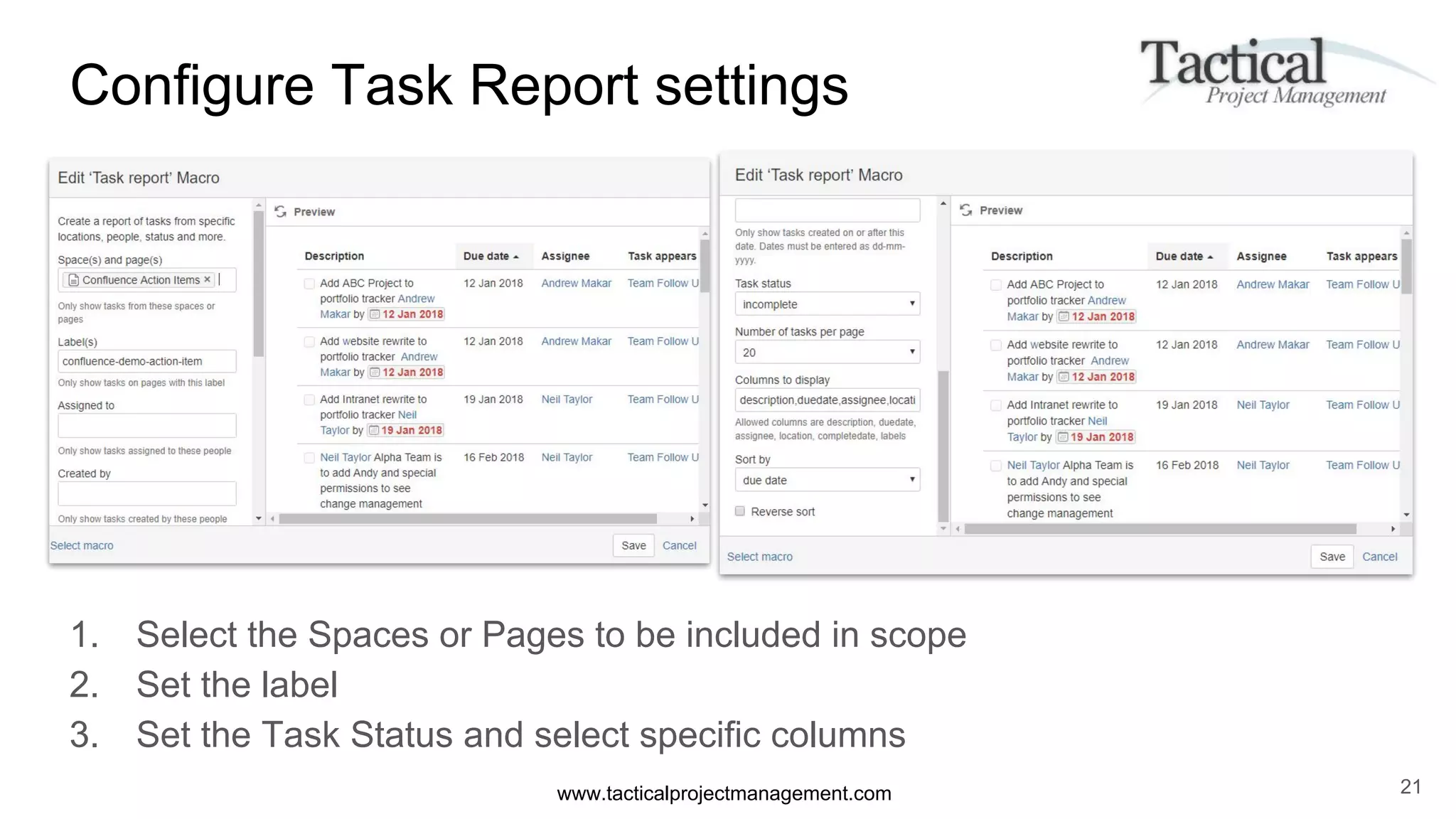Viewport: 1456px width, 819px height.
Task: Check the 'Add Intranet rewrite' task in left preview
Action: (309, 400)
